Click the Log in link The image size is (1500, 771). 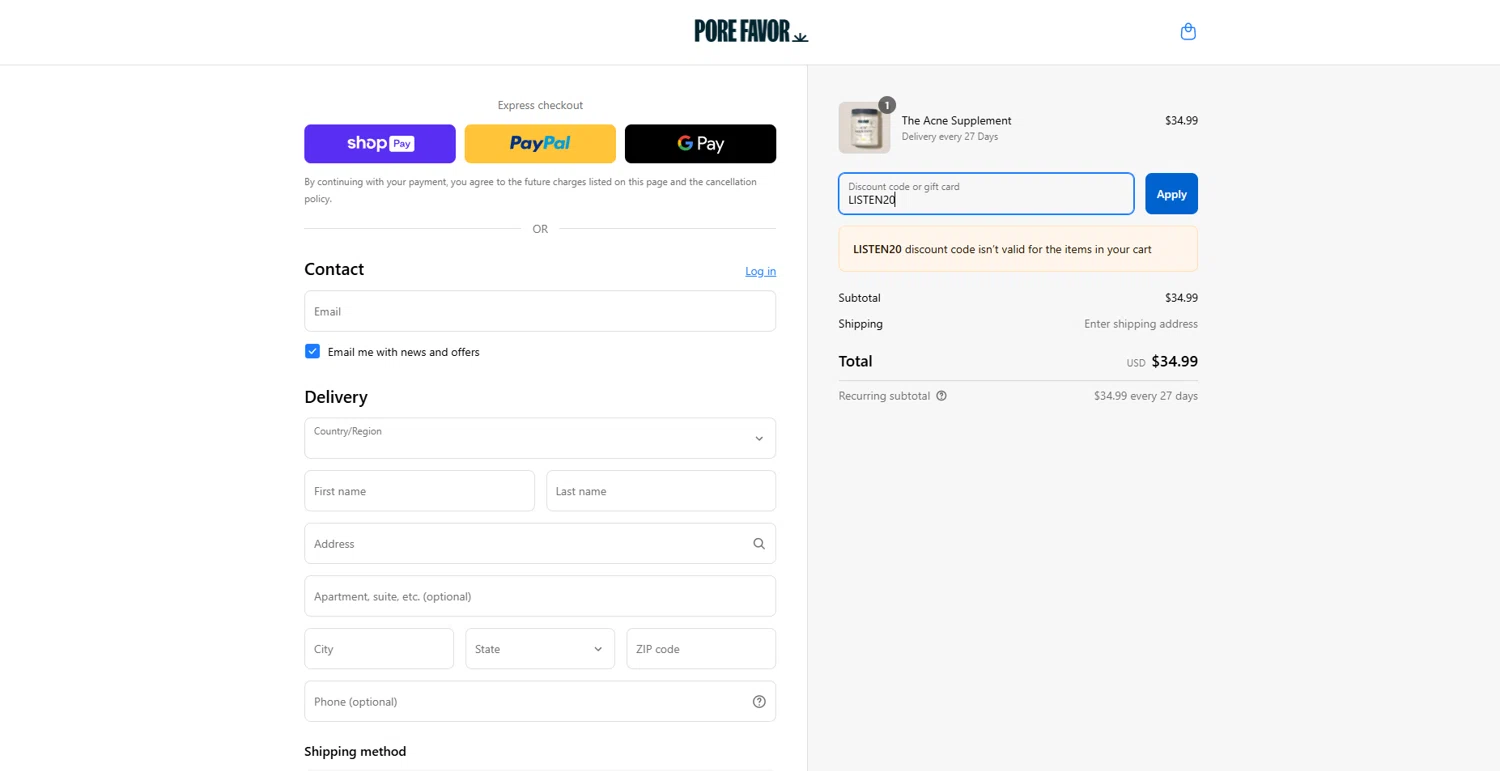(760, 271)
